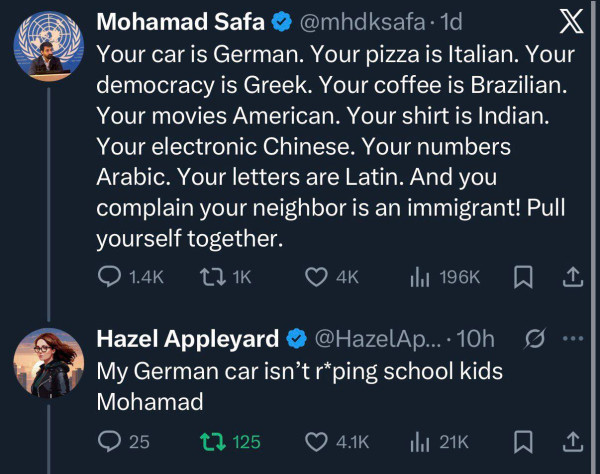Viewport: 600px width, 474px height.
Task: Open Hazel Appleyard's profile avatar
Action: pos(49,363)
